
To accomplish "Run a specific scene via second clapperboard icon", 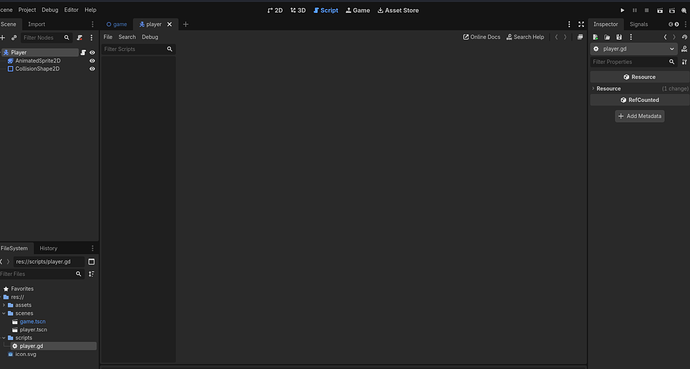I will pos(672,10).
